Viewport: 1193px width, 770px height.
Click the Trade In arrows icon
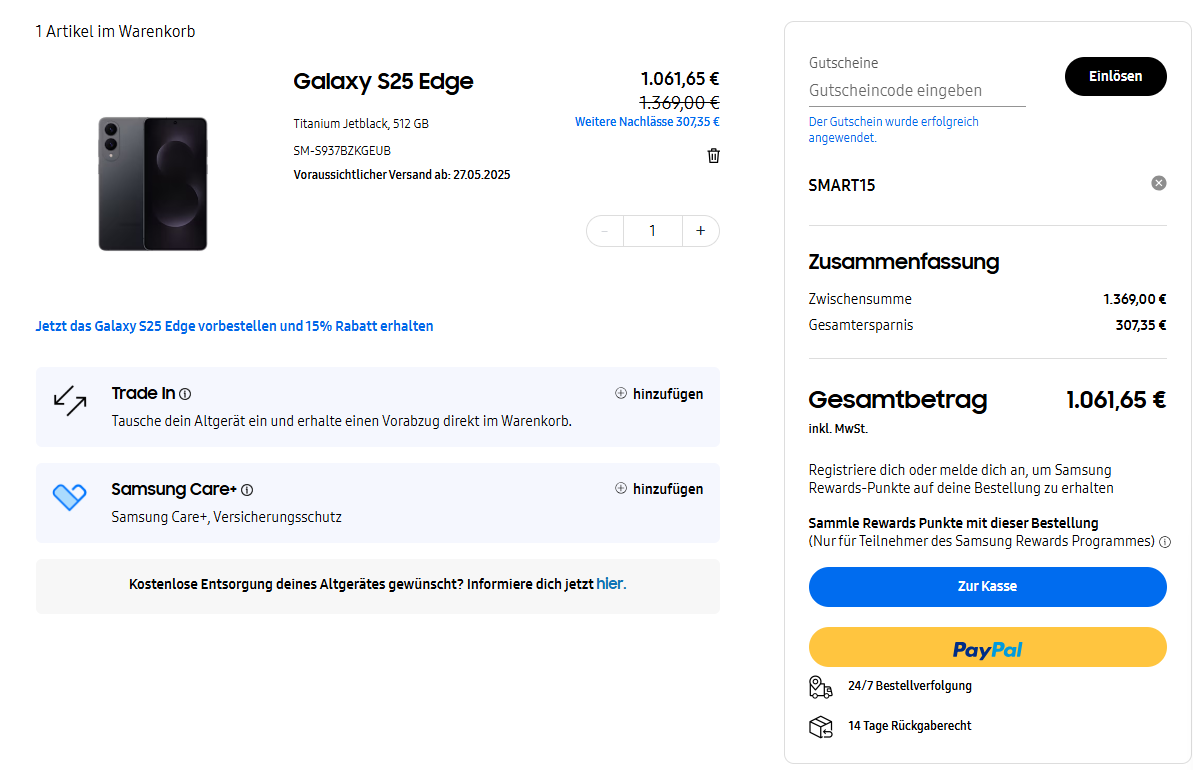coord(70,400)
